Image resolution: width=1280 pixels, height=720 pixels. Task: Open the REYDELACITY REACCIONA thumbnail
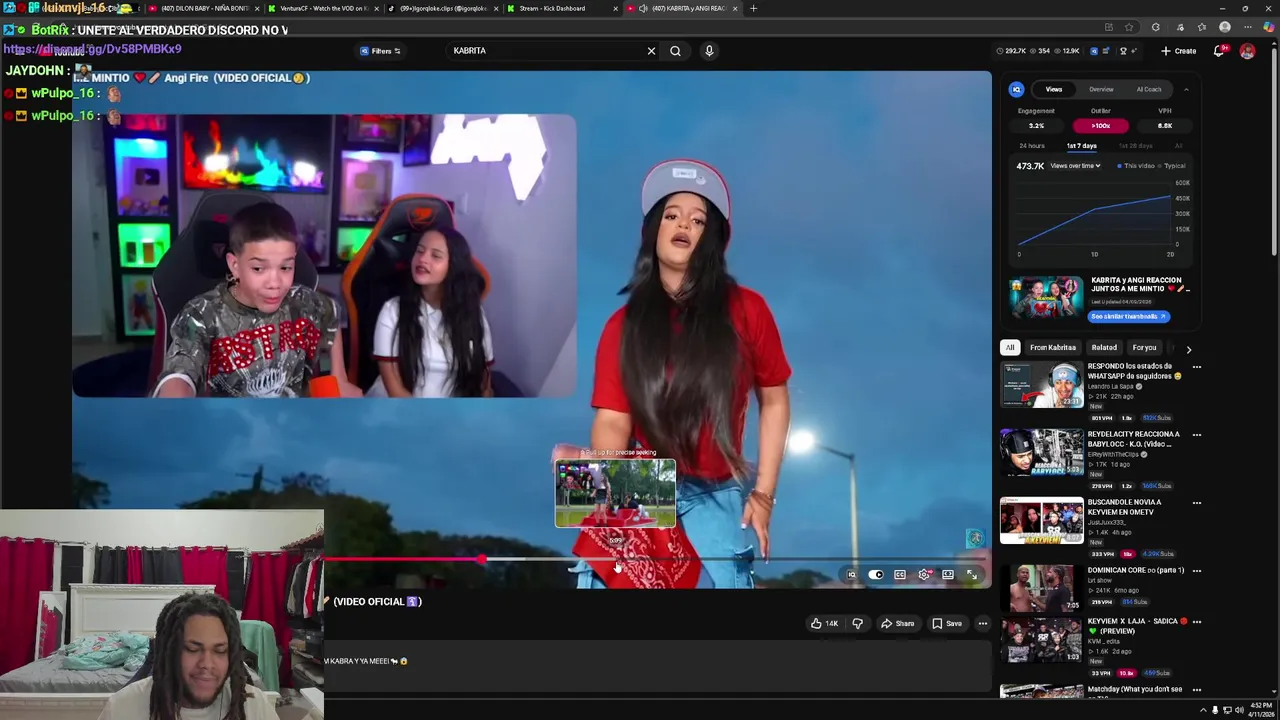(1042, 453)
